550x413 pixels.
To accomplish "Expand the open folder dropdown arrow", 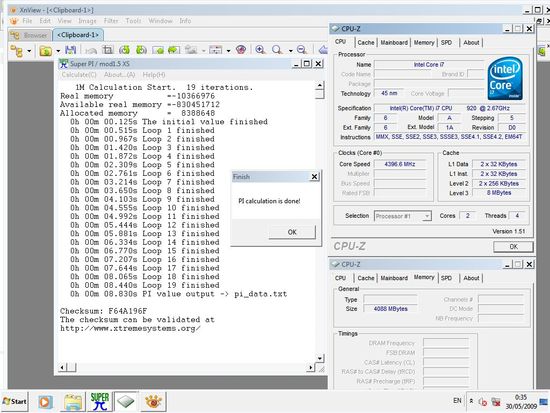I will pyautogui.click(x=58, y=51).
